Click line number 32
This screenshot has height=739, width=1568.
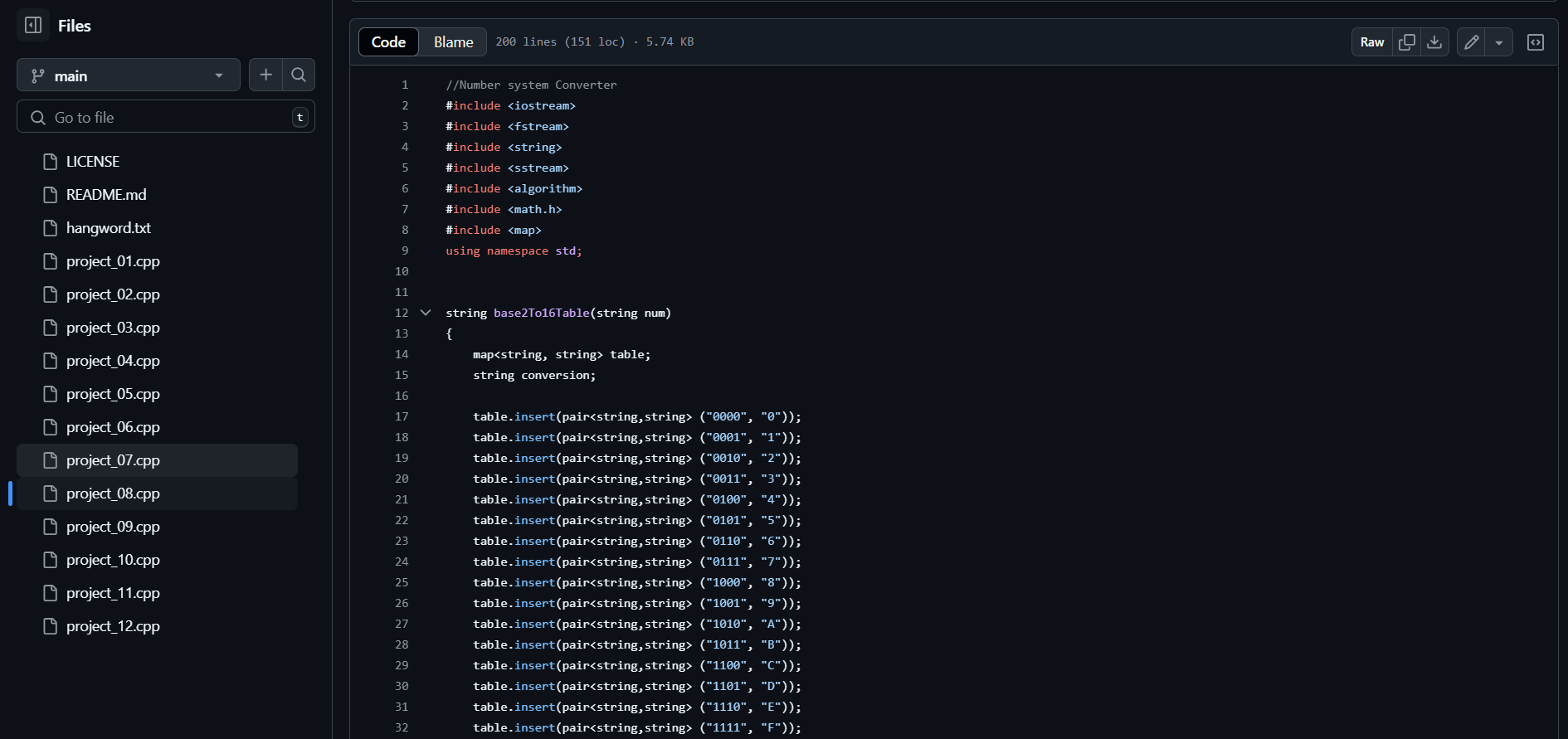pyautogui.click(x=402, y=727)
